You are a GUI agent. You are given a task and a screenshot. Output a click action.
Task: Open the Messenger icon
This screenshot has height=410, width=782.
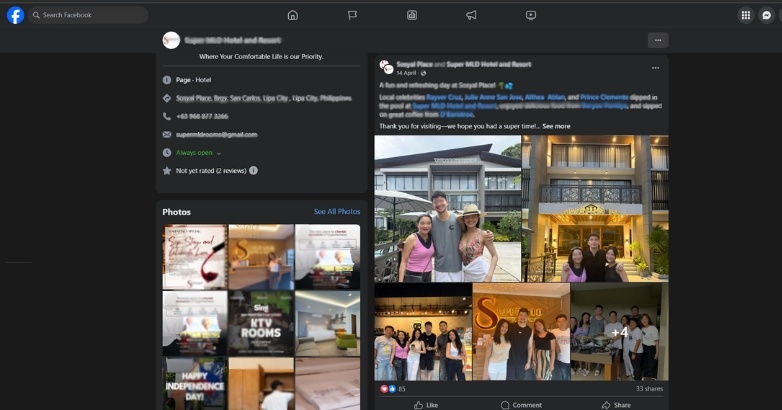click(767, 15)
